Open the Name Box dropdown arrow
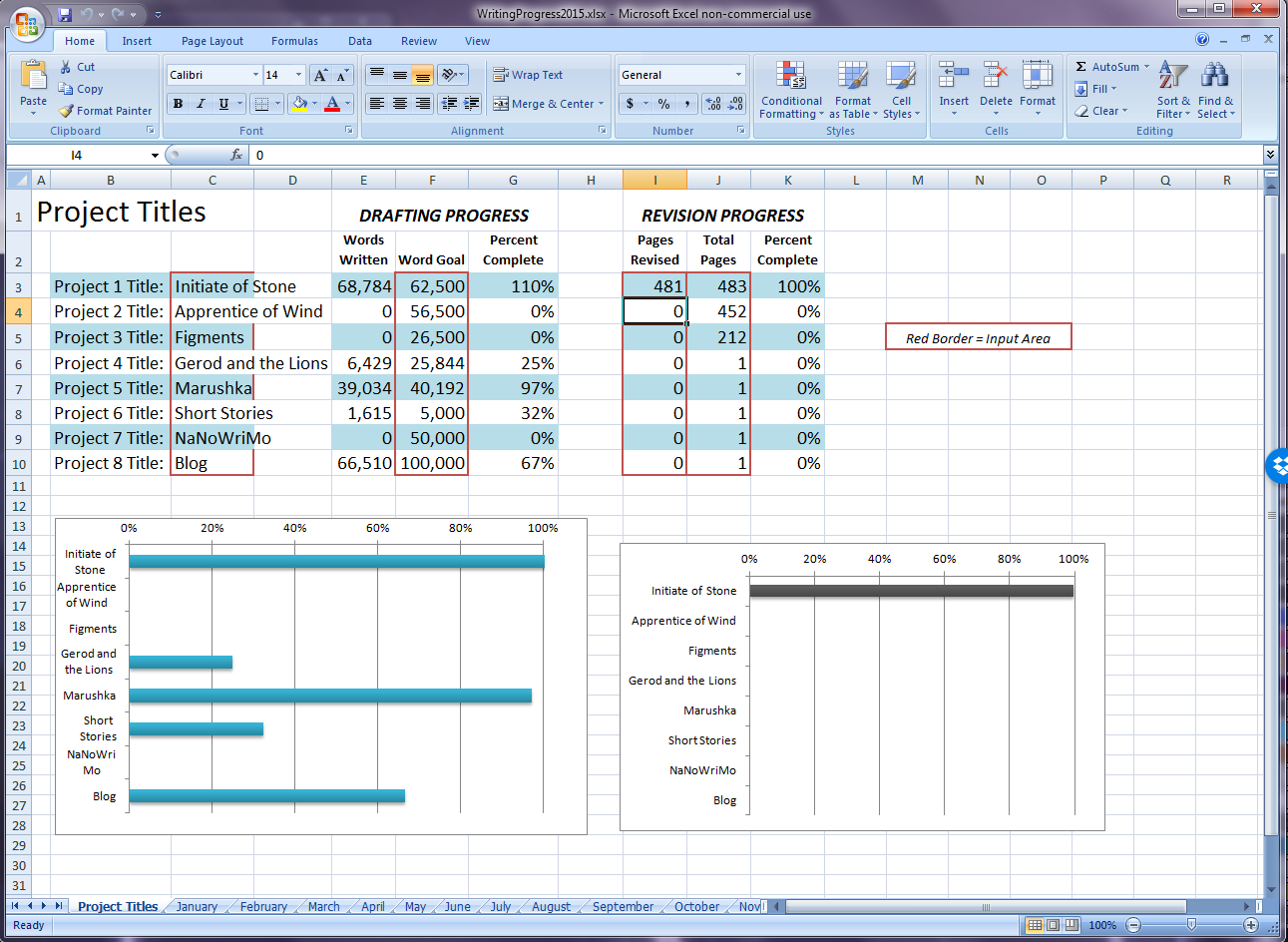Image resolution: width=1288 pixels, height=942 pixels. tap(155, 155)
